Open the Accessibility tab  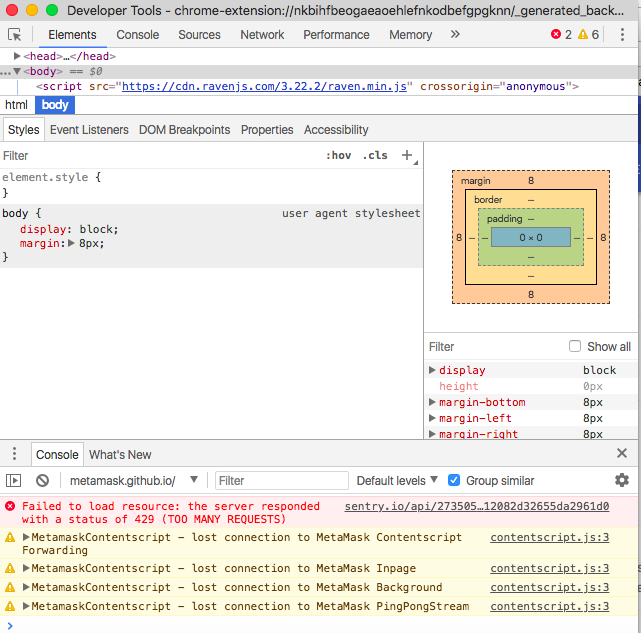click(336, 130)
